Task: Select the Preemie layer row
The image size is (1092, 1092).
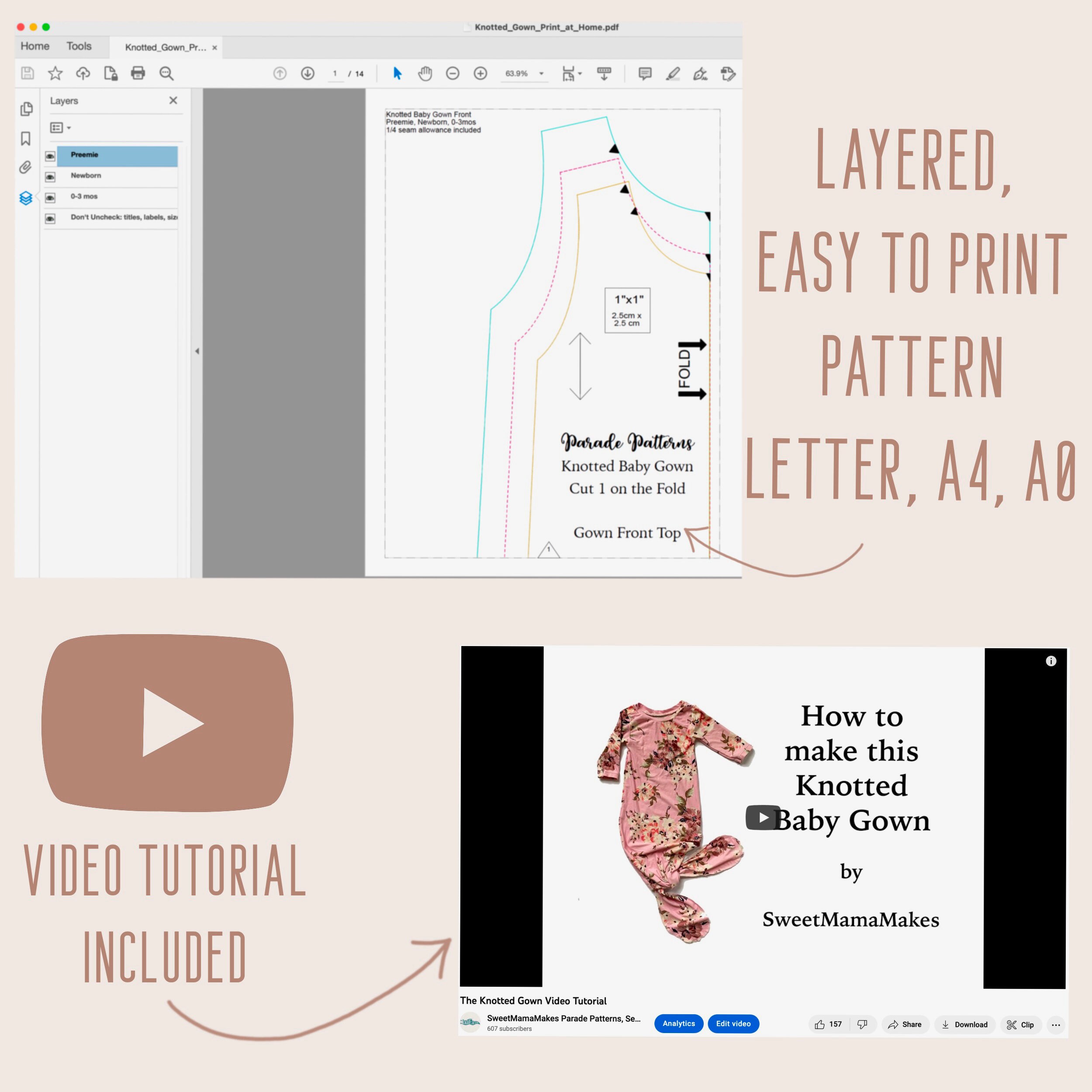Action: coord(117,156)
